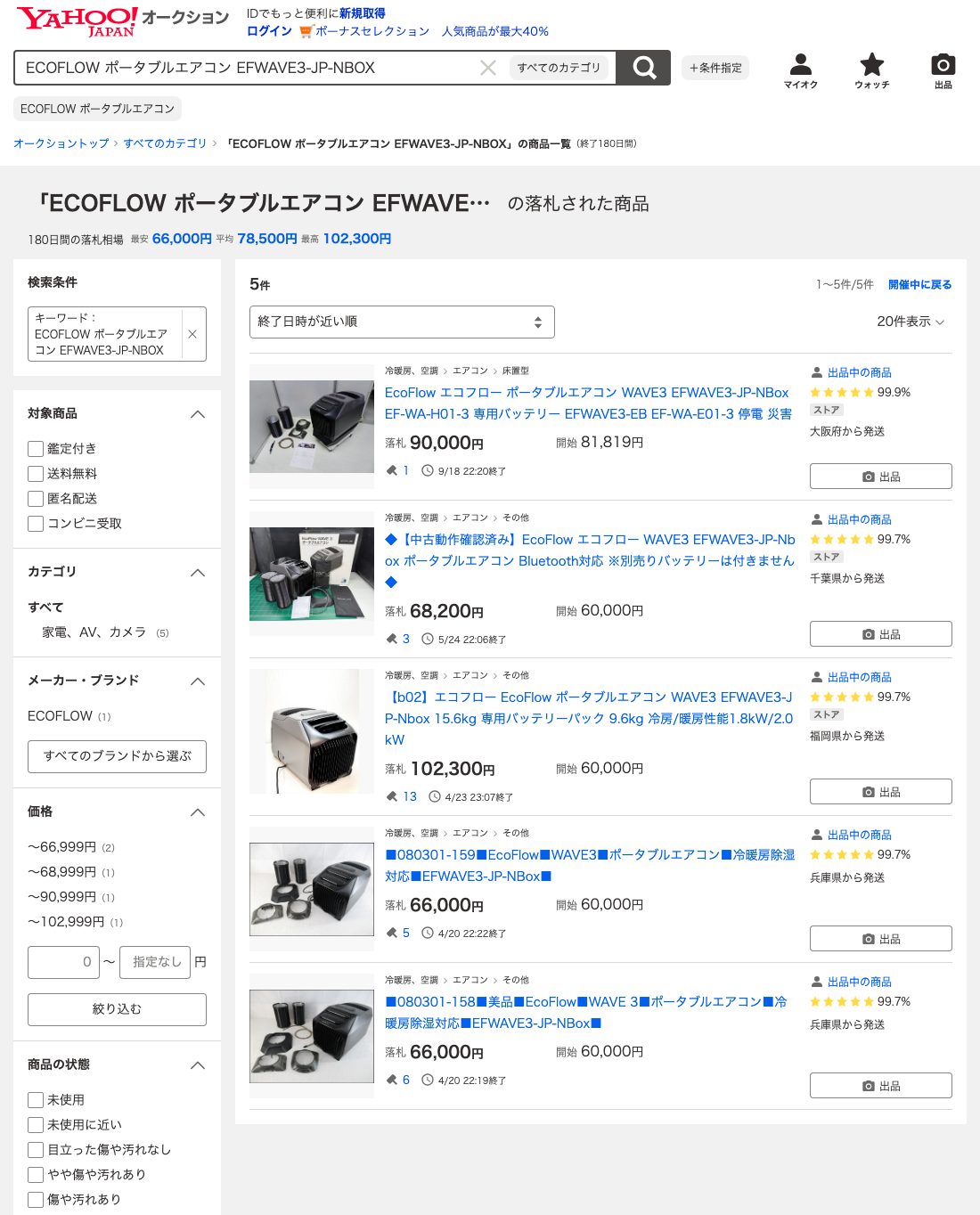The height and width of the screenshot is (1215, 980).
Task: Click clock icon next to 9/18 22:20終了
Action: click(428, 470)
